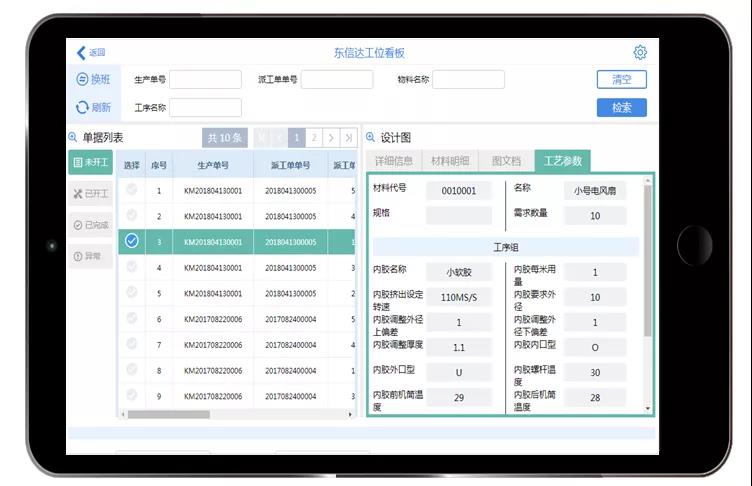The height and width of the screenshot is (486, 752).
Task: Go back using the 返回 arrow
Action: point(90,53)
